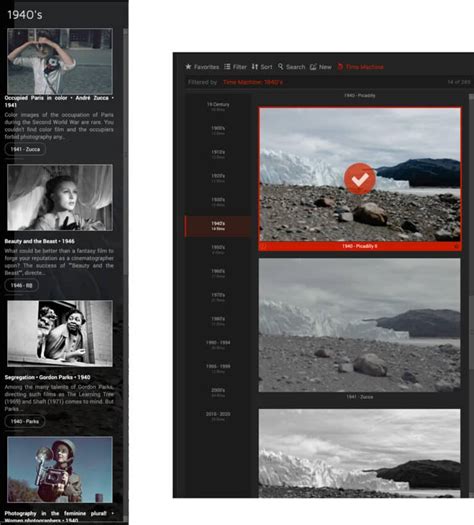Open the Occupied Paris girl with binoculars thumbnail
474x525 pixels.
click(x=60, y=61)
